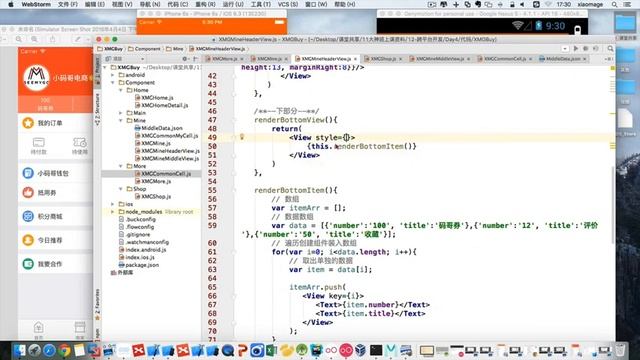Open Trash in the Dock
Screen dimensions: 640x360
pos(620,350)
